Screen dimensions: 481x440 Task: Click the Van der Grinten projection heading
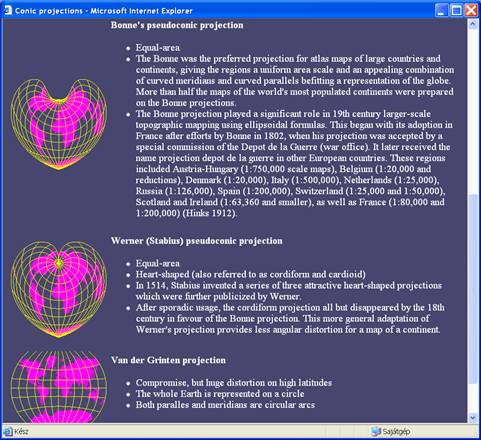[168, 360]
